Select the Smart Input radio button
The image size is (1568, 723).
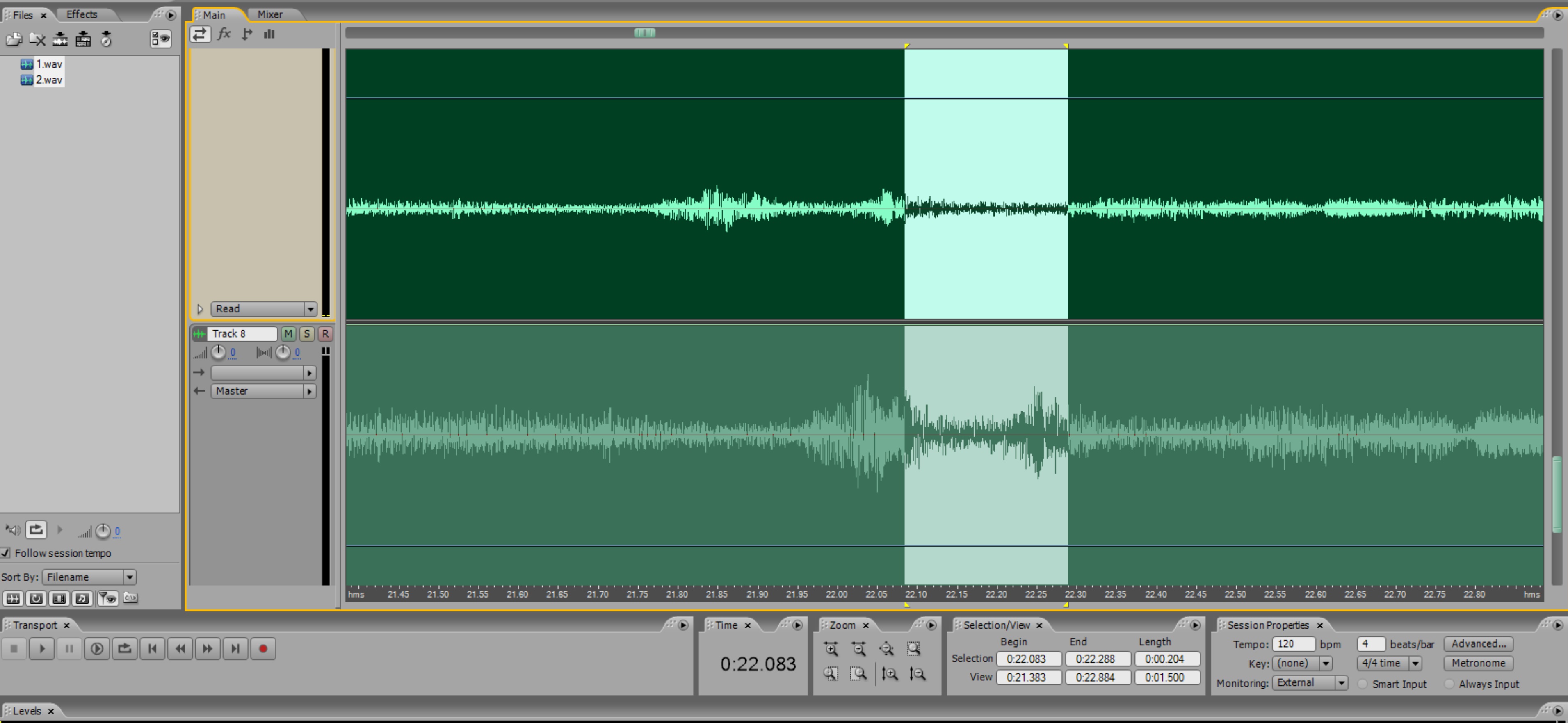(1363, 684)
